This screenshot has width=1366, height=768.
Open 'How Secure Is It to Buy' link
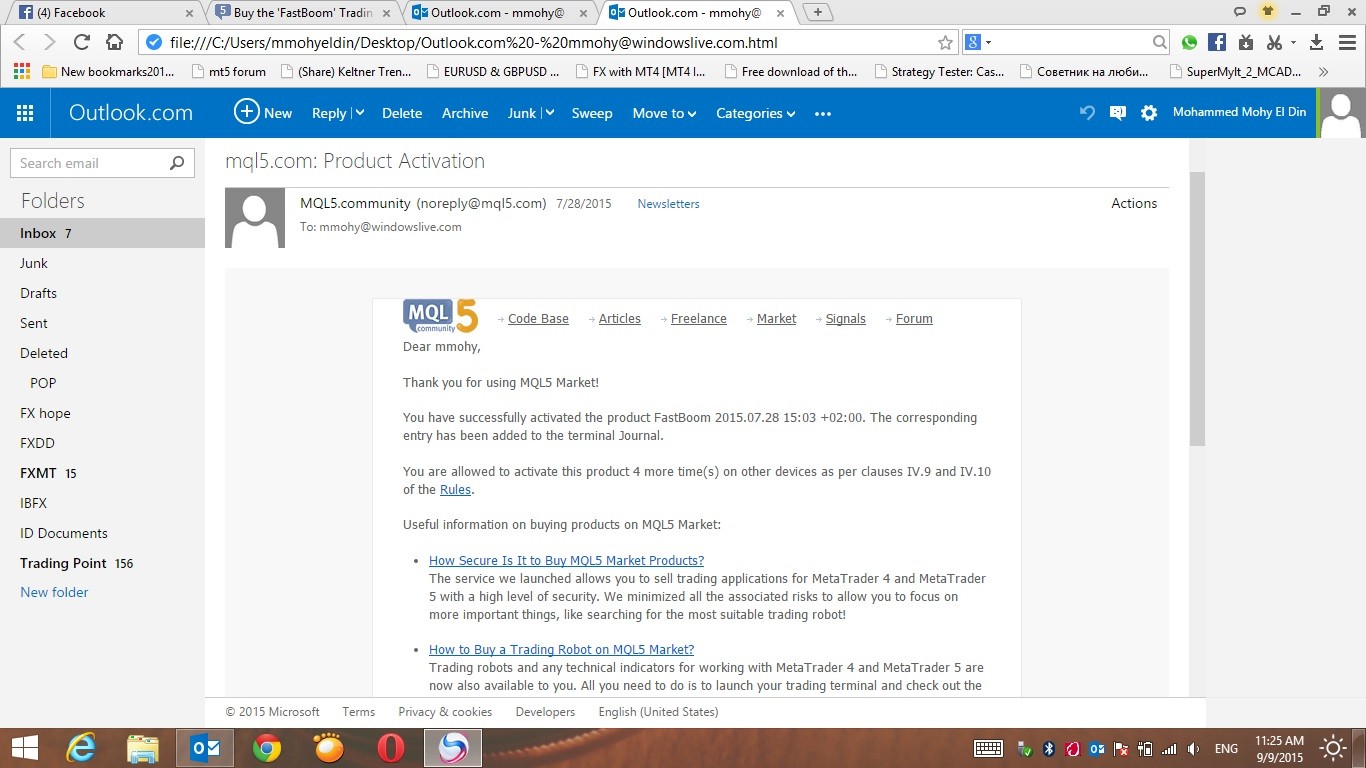pos(566,561)
